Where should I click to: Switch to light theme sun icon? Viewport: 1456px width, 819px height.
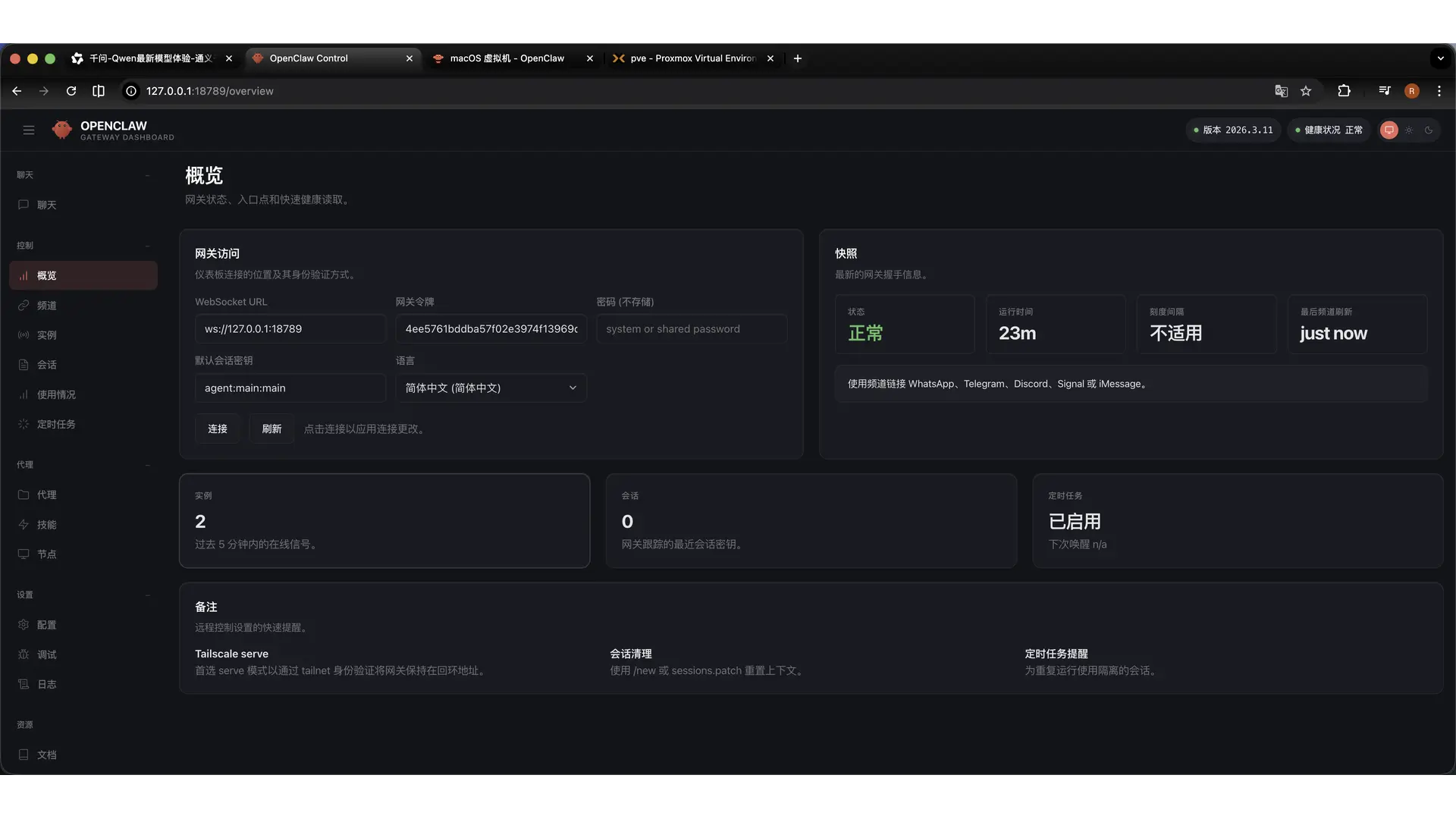pos(1409,130)
